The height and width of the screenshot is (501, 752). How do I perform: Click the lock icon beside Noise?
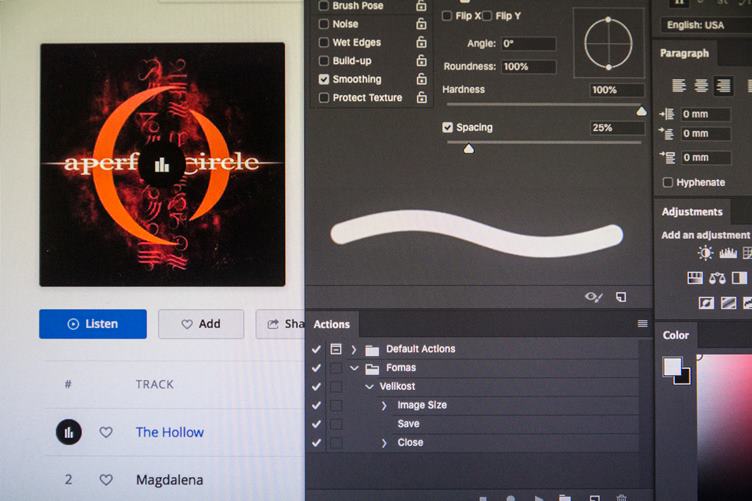click(421, 23)
